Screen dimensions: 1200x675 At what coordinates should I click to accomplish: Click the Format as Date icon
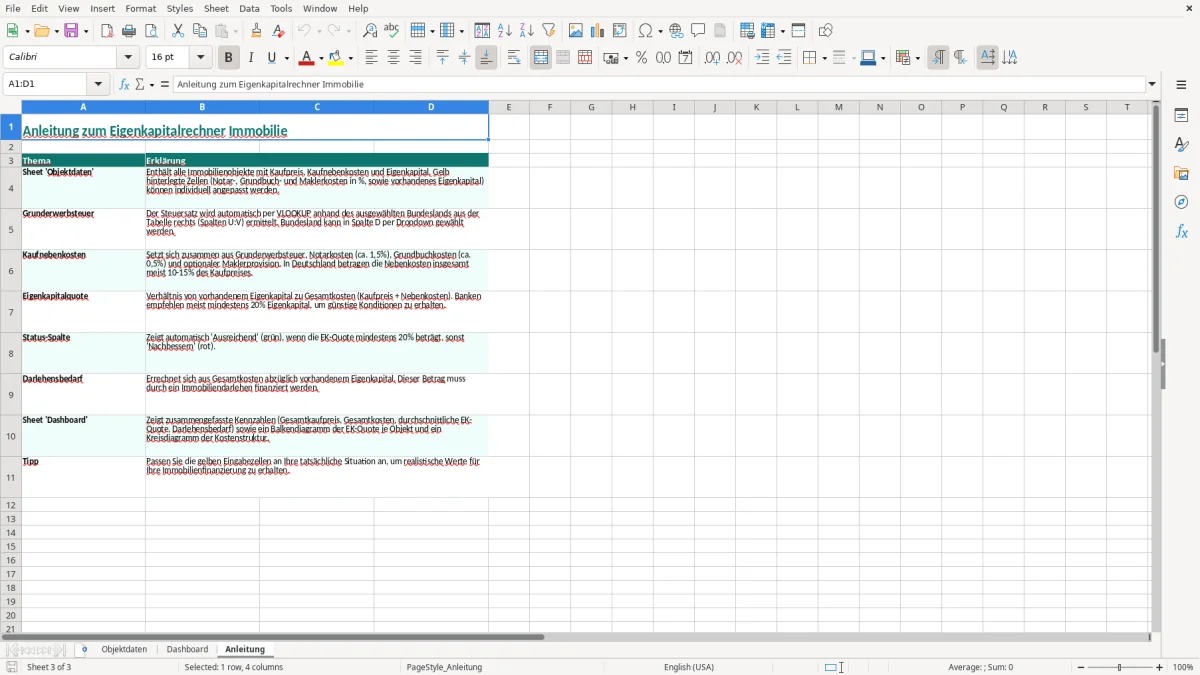pos(685,58)
